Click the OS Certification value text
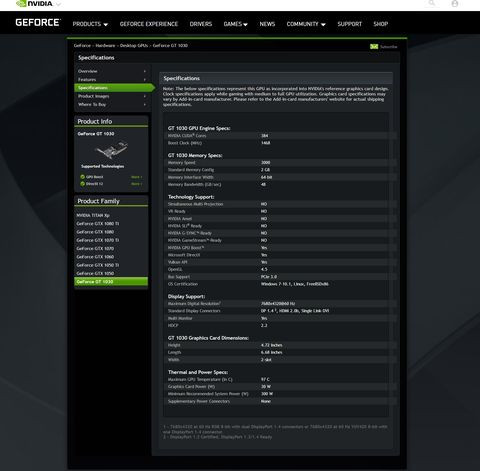 (x=295, y=284)
